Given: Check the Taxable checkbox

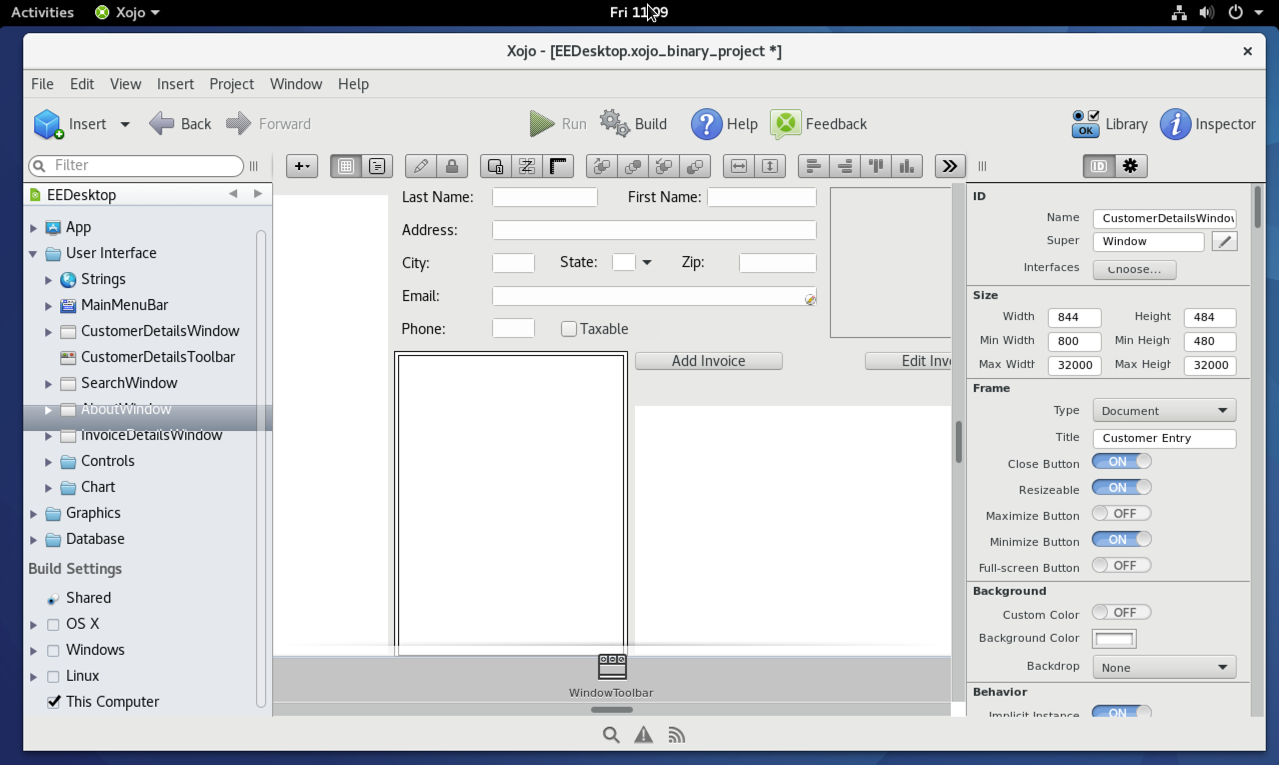Looking at the screenshot, I should 569,329.
